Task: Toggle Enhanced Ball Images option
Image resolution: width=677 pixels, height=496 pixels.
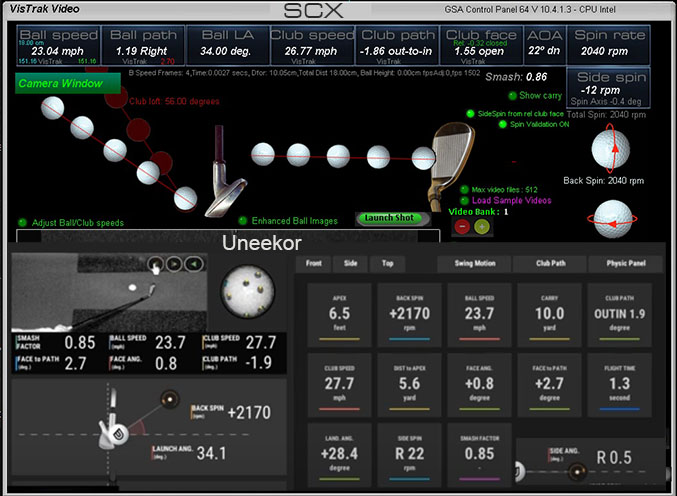Action: [x=243, y=221]
